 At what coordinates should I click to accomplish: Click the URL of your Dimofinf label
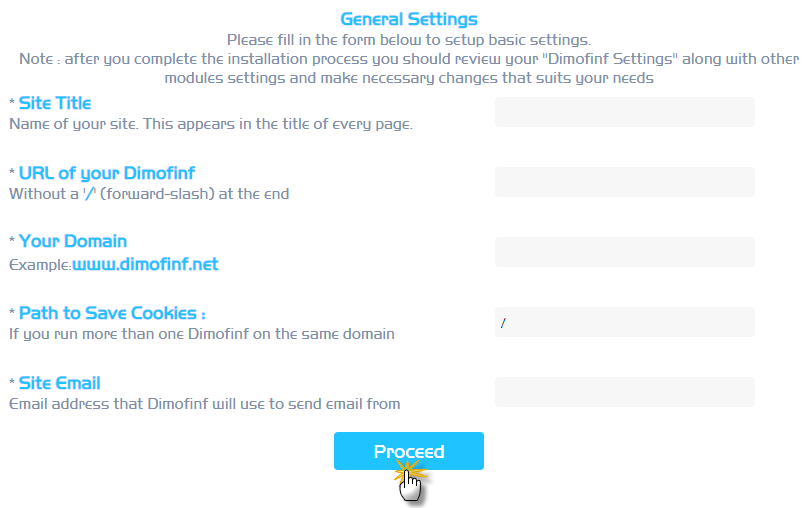tap(107, 173)
